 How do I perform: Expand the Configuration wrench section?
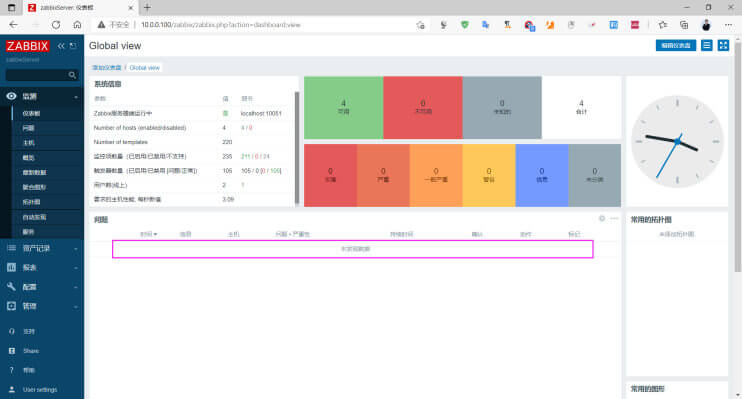42,287
